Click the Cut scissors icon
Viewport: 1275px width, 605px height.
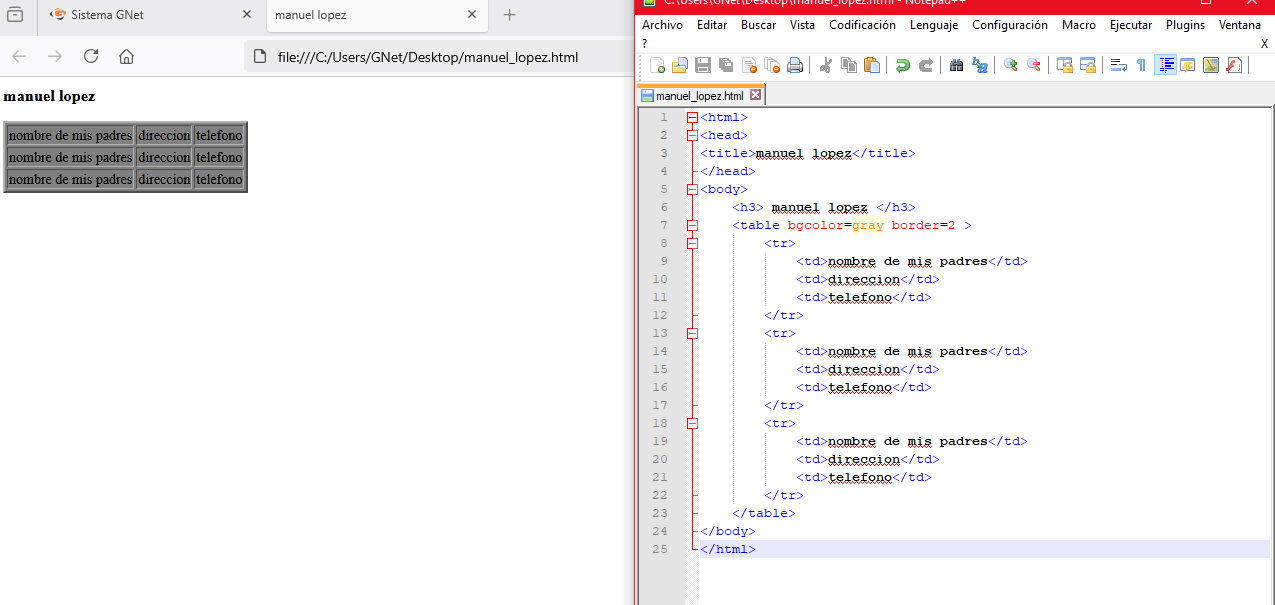click(826, 65)
